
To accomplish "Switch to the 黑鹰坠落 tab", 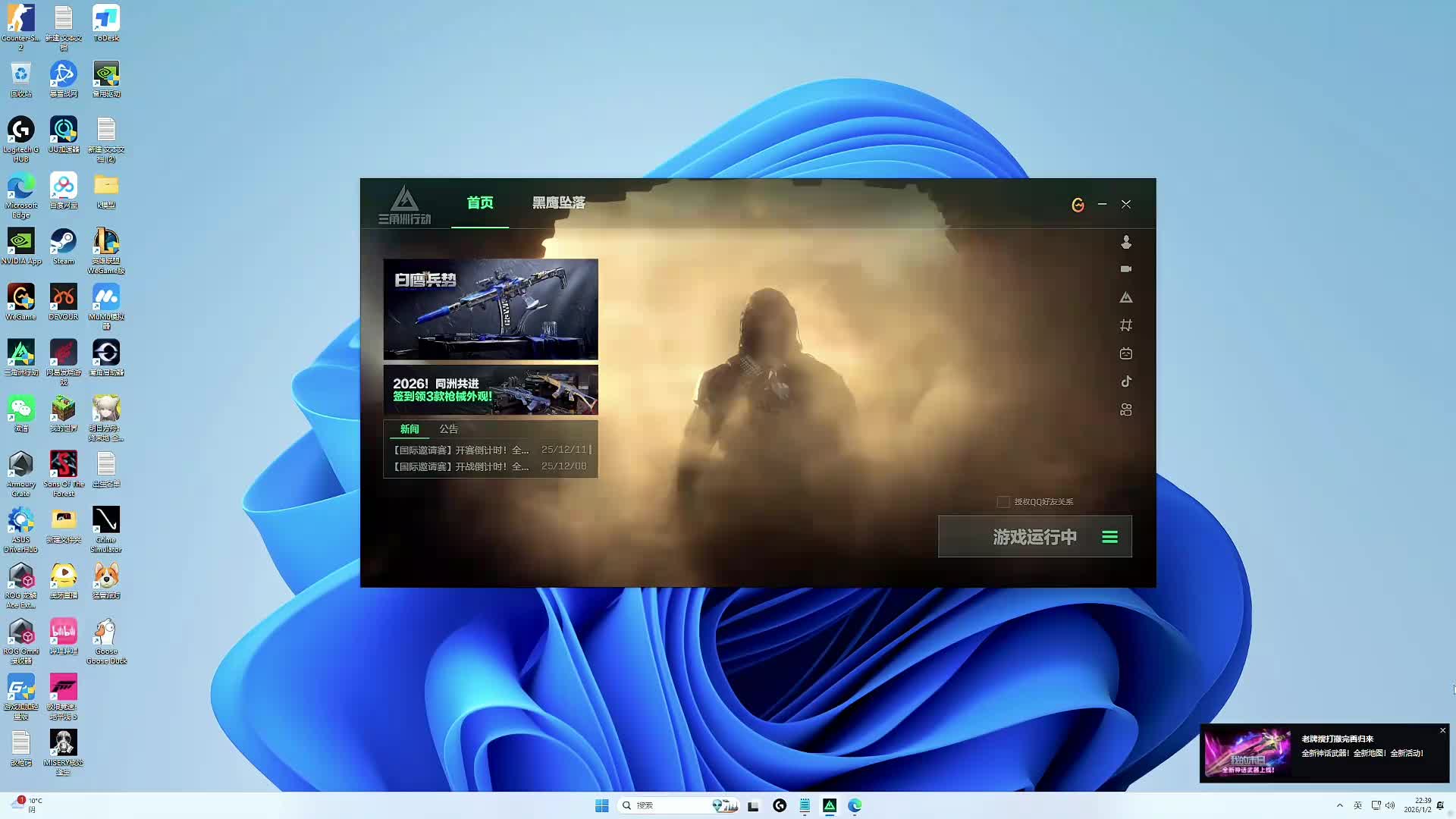I will click(558, 202).
